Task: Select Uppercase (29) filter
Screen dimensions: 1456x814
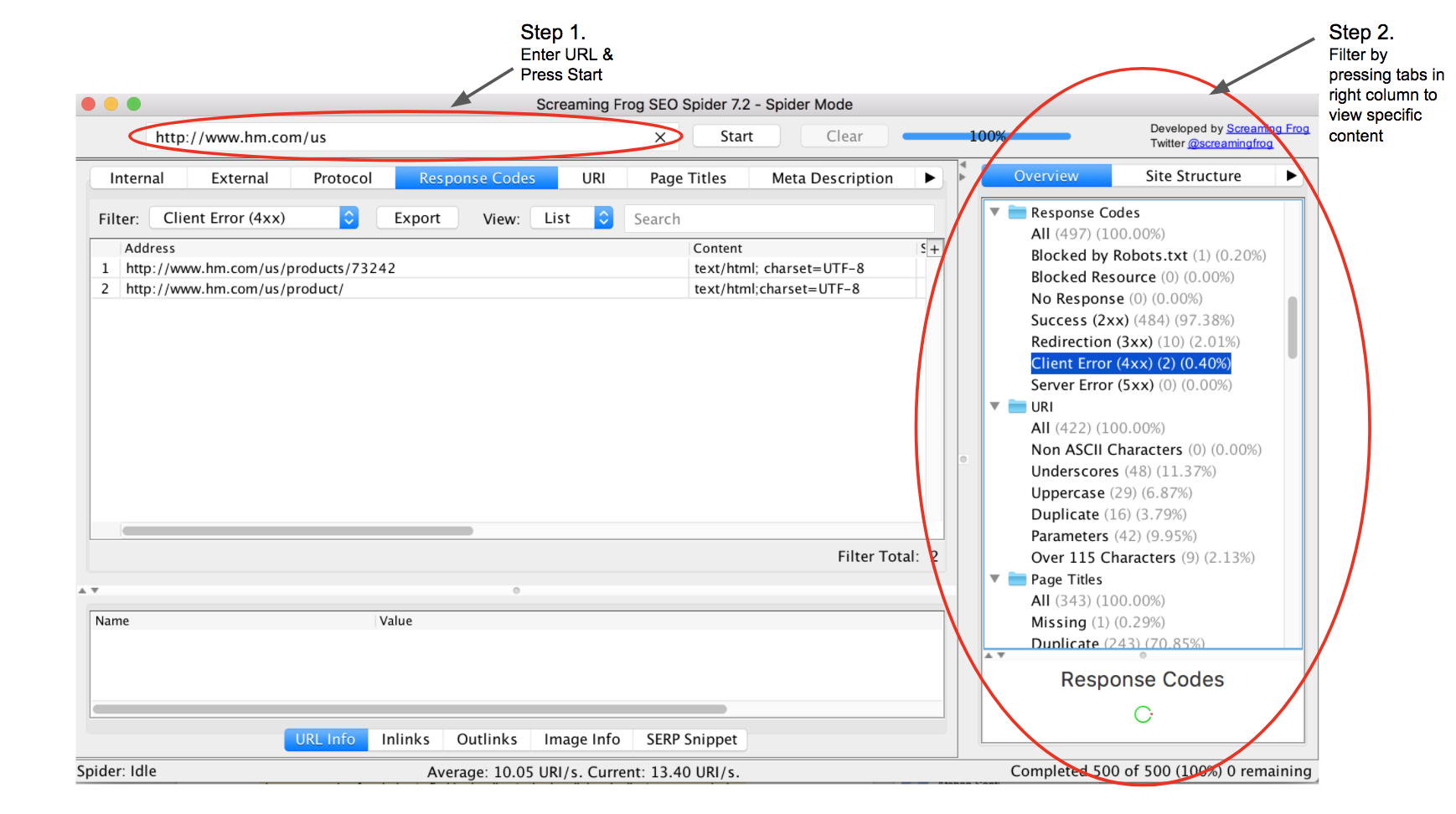Action: click(1112, 493)
